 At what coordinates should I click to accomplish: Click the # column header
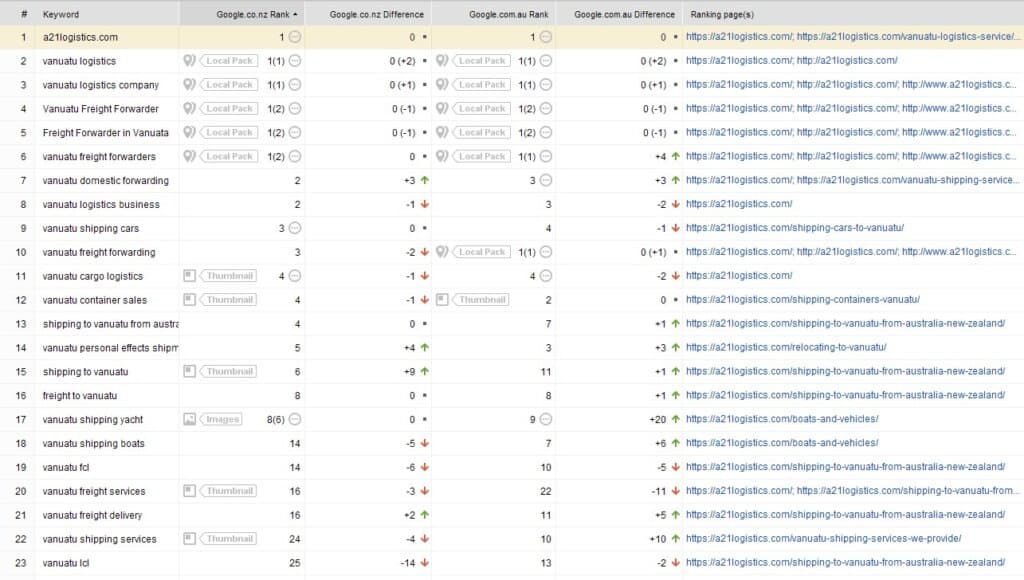pyautogui.click(x=24, y=14)
